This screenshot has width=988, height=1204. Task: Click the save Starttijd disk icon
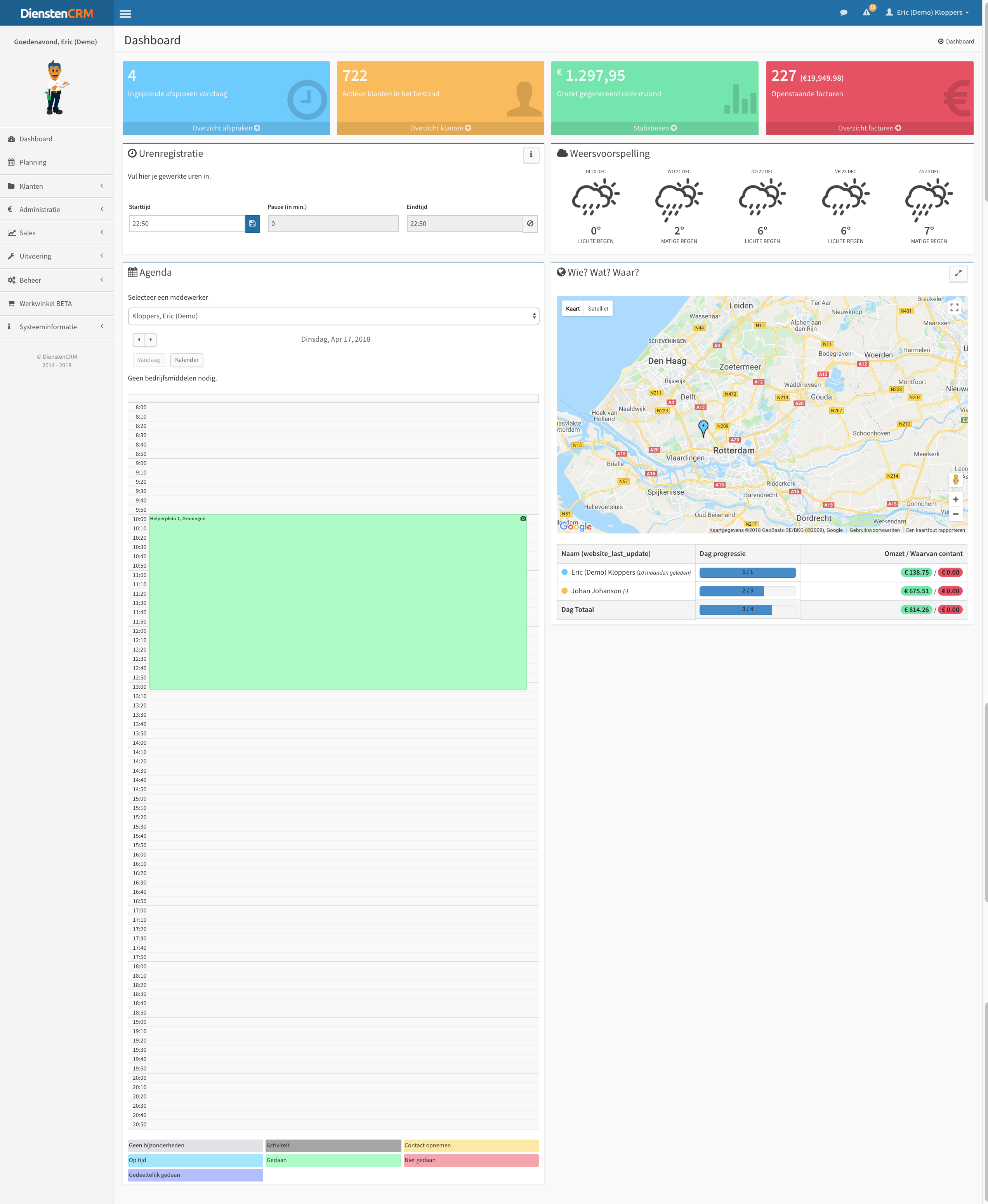point(252,224)
